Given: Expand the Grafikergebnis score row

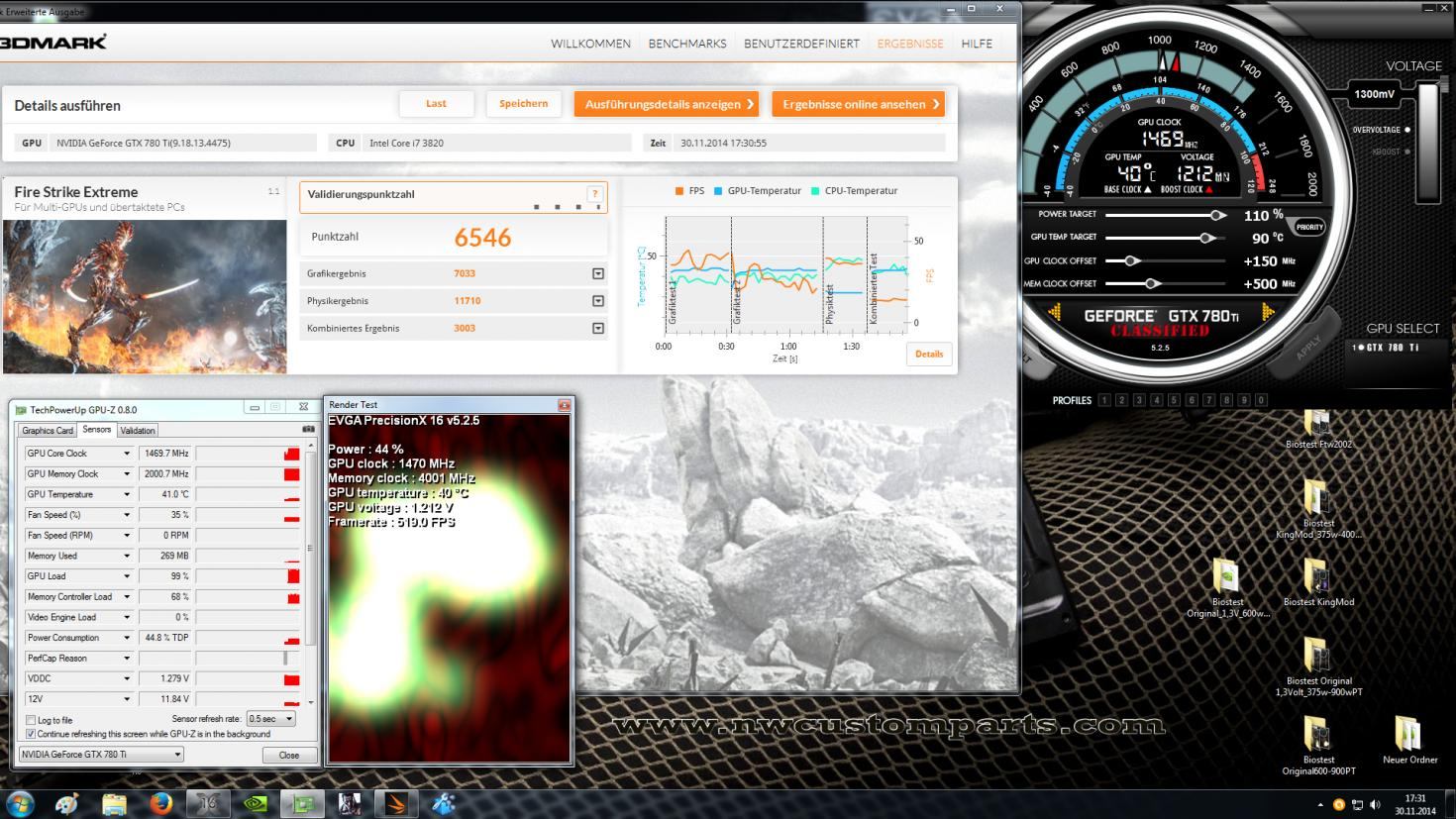Looking at the screenshot, I should [x=598, y=273].
